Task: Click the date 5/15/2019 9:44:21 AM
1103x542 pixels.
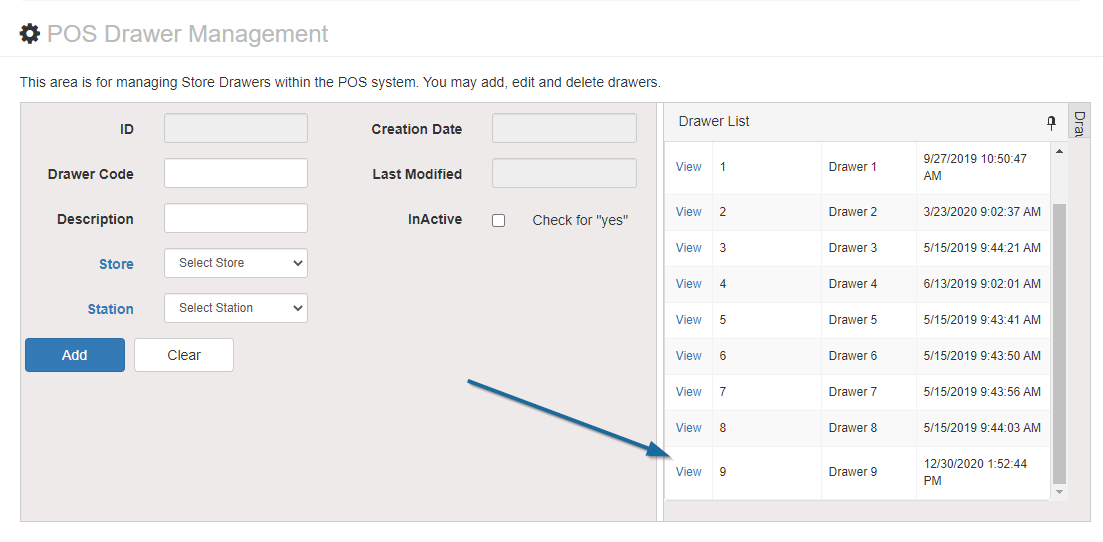Action: [x=982, y=248]
